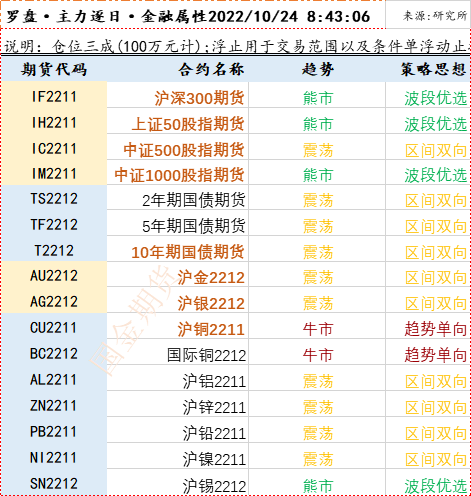
Task: Select the 2年期国债期货 contract name
Action: [x=194, y=201]
